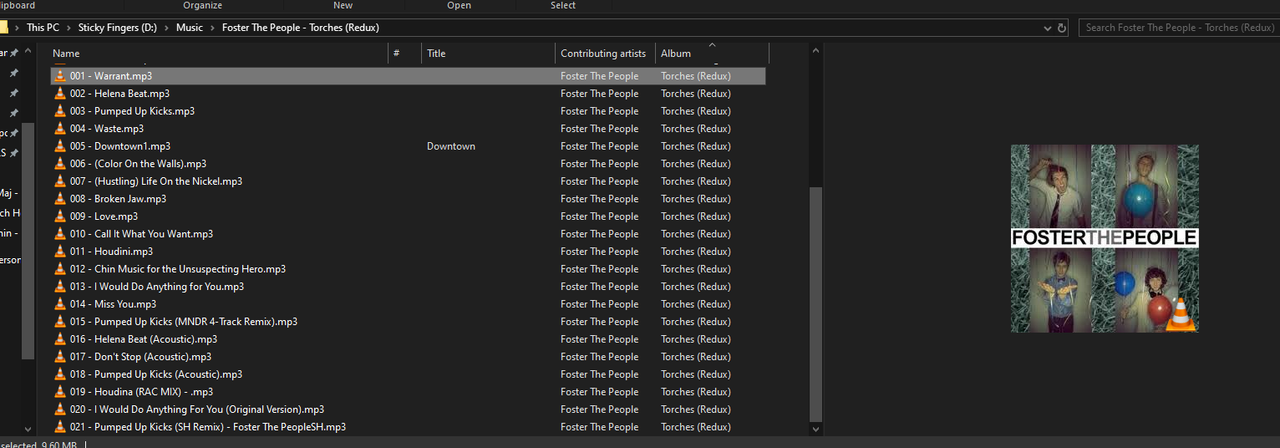Viewport: 1280px width, 448px height.
Task: Select file name 019 - Houdina (RAC MIX) - .mp3
Action: (141, 391)
